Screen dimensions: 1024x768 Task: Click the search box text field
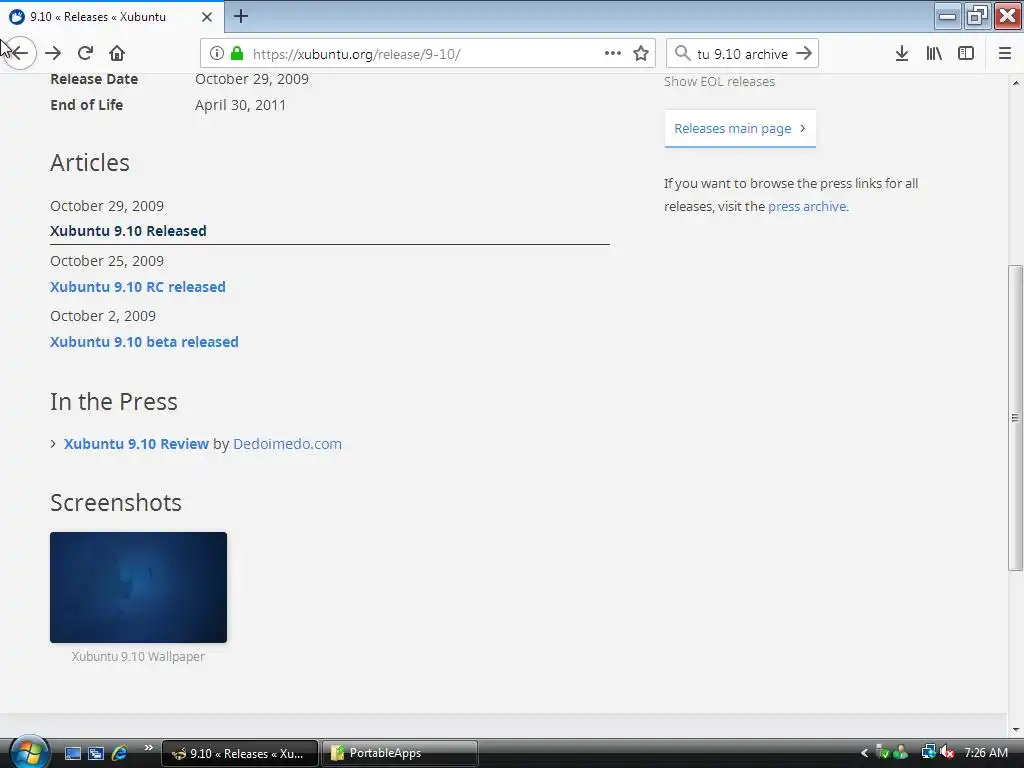743,54
